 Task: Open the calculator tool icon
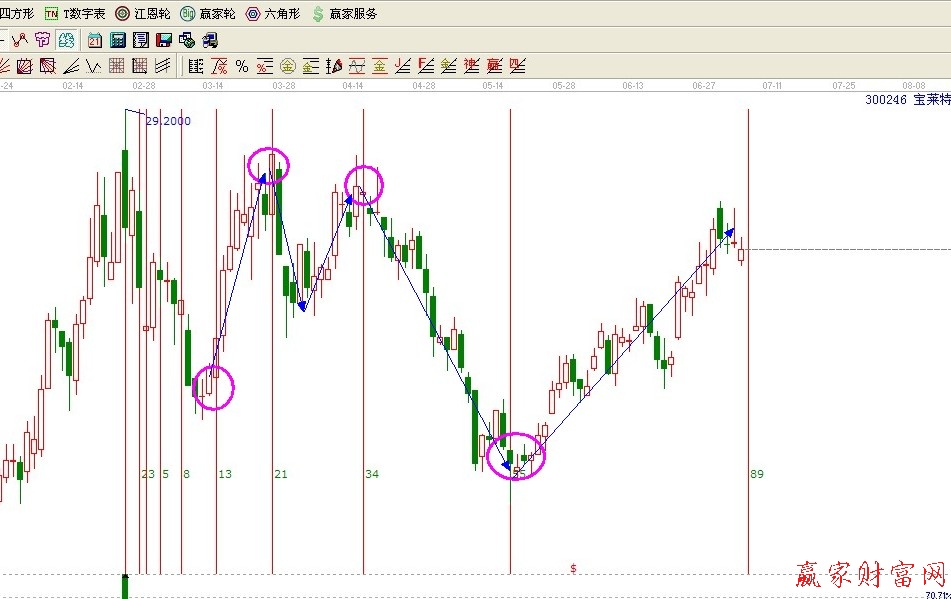pyautogui.click(x=118, y=40)
